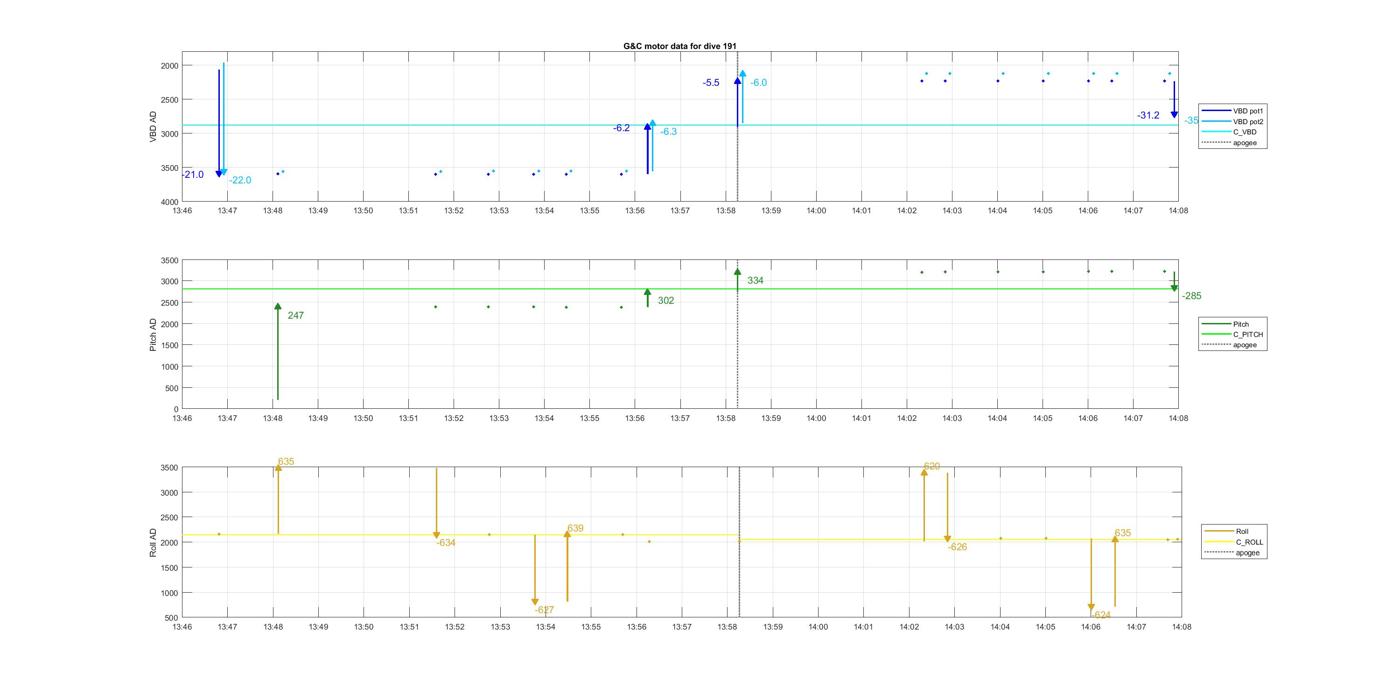The image size is (1400, 693).
Task: Click the '247' pitch data label
Action: [x=296, y=316]
